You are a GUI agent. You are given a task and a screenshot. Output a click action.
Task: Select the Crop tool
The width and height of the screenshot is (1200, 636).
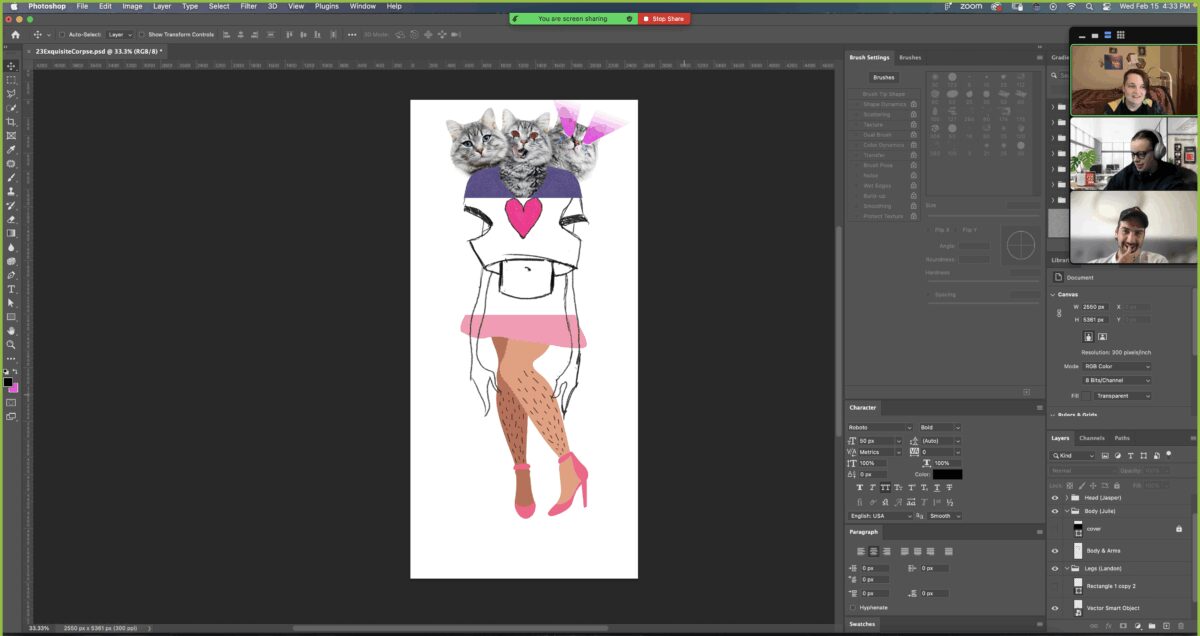pos(11,122)
